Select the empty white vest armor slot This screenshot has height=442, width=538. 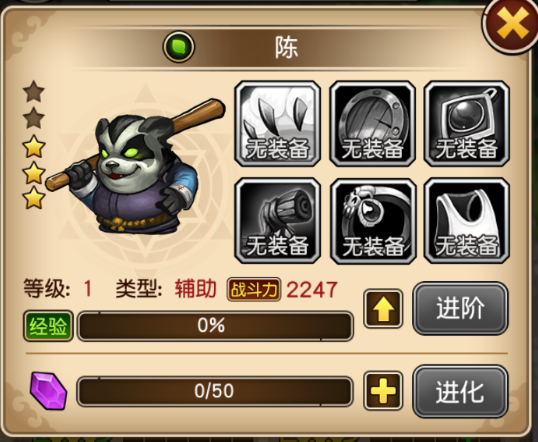[467, 221]
